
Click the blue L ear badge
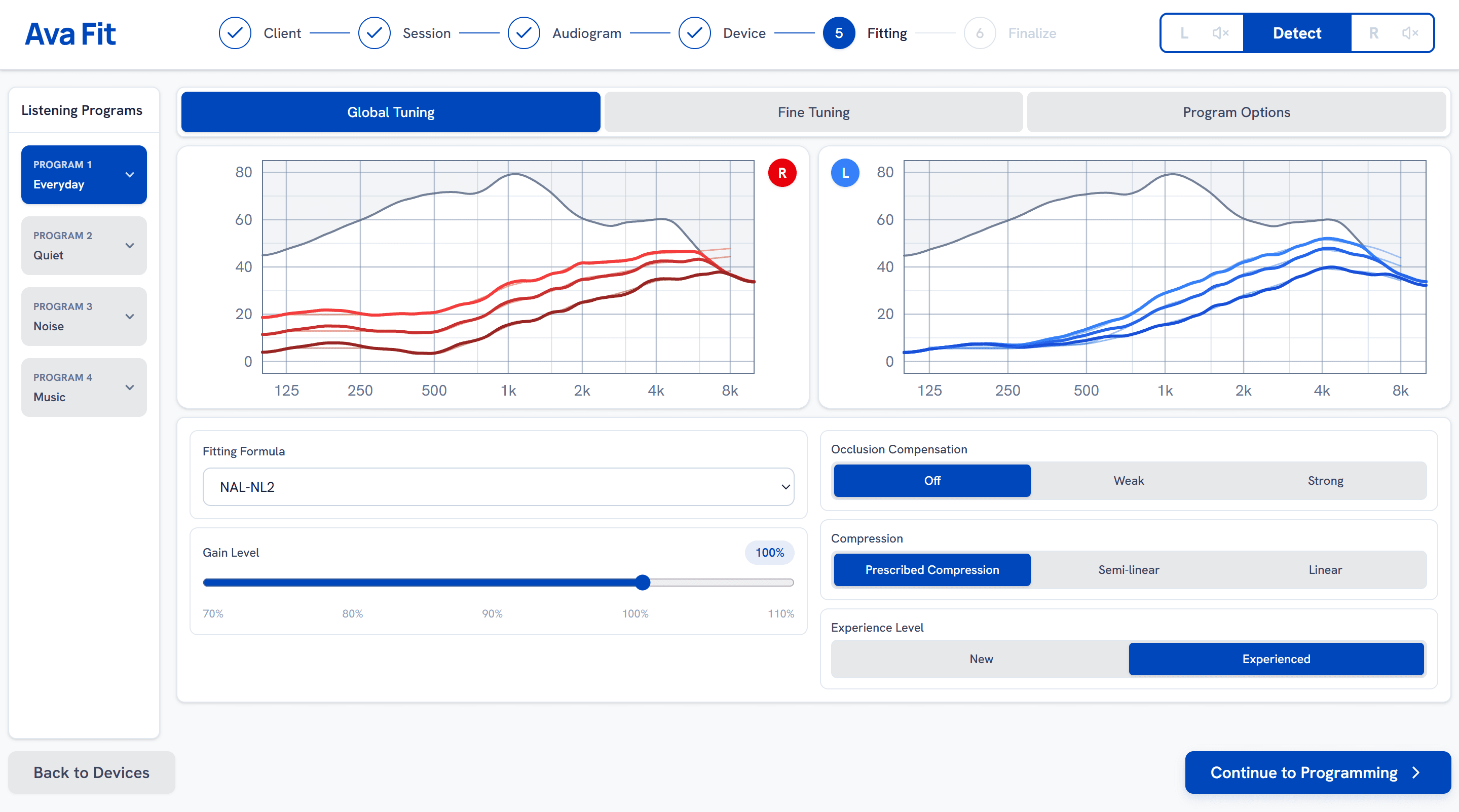(x=845, y=173)
